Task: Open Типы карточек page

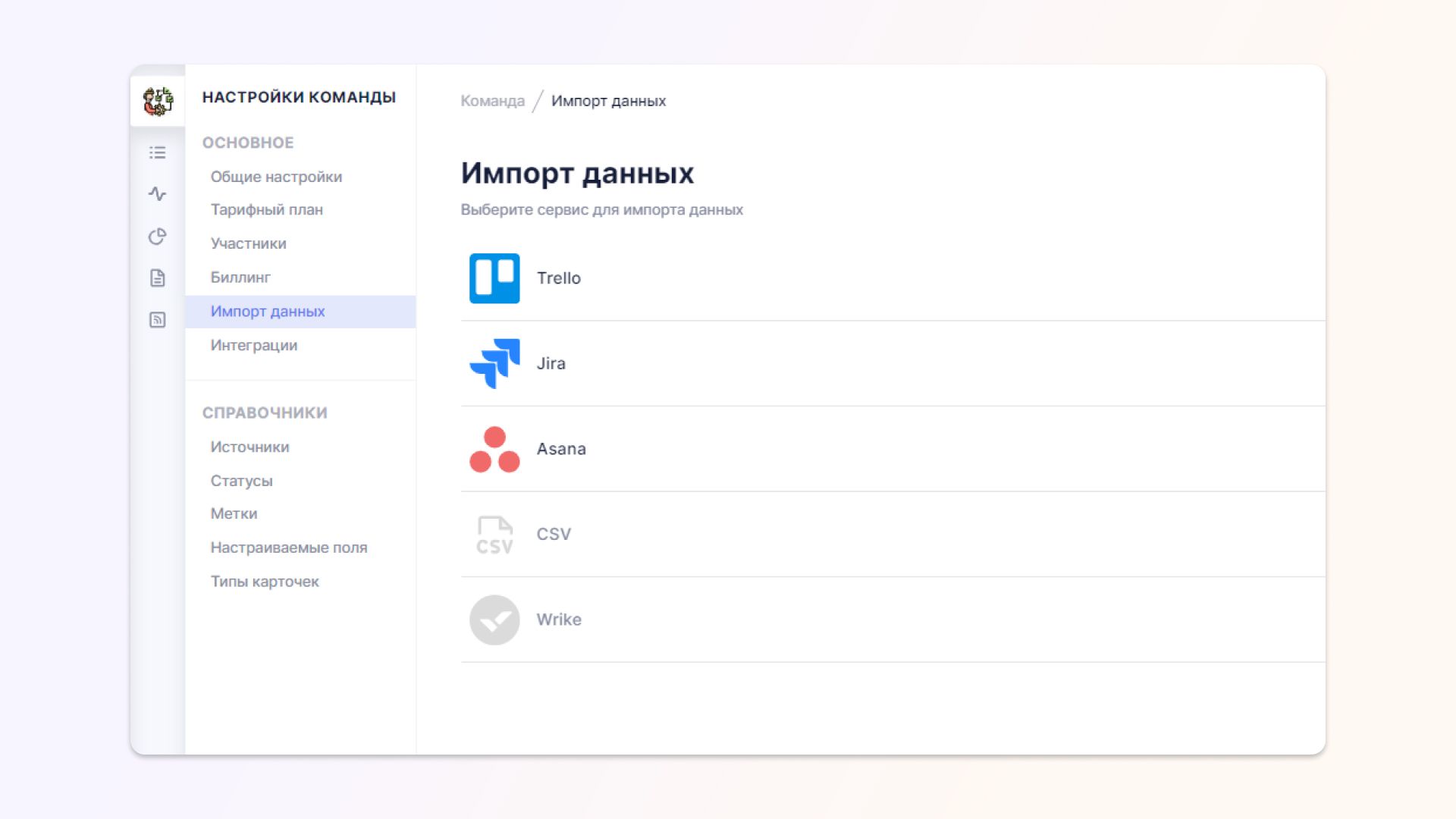Action: (265, 582)
